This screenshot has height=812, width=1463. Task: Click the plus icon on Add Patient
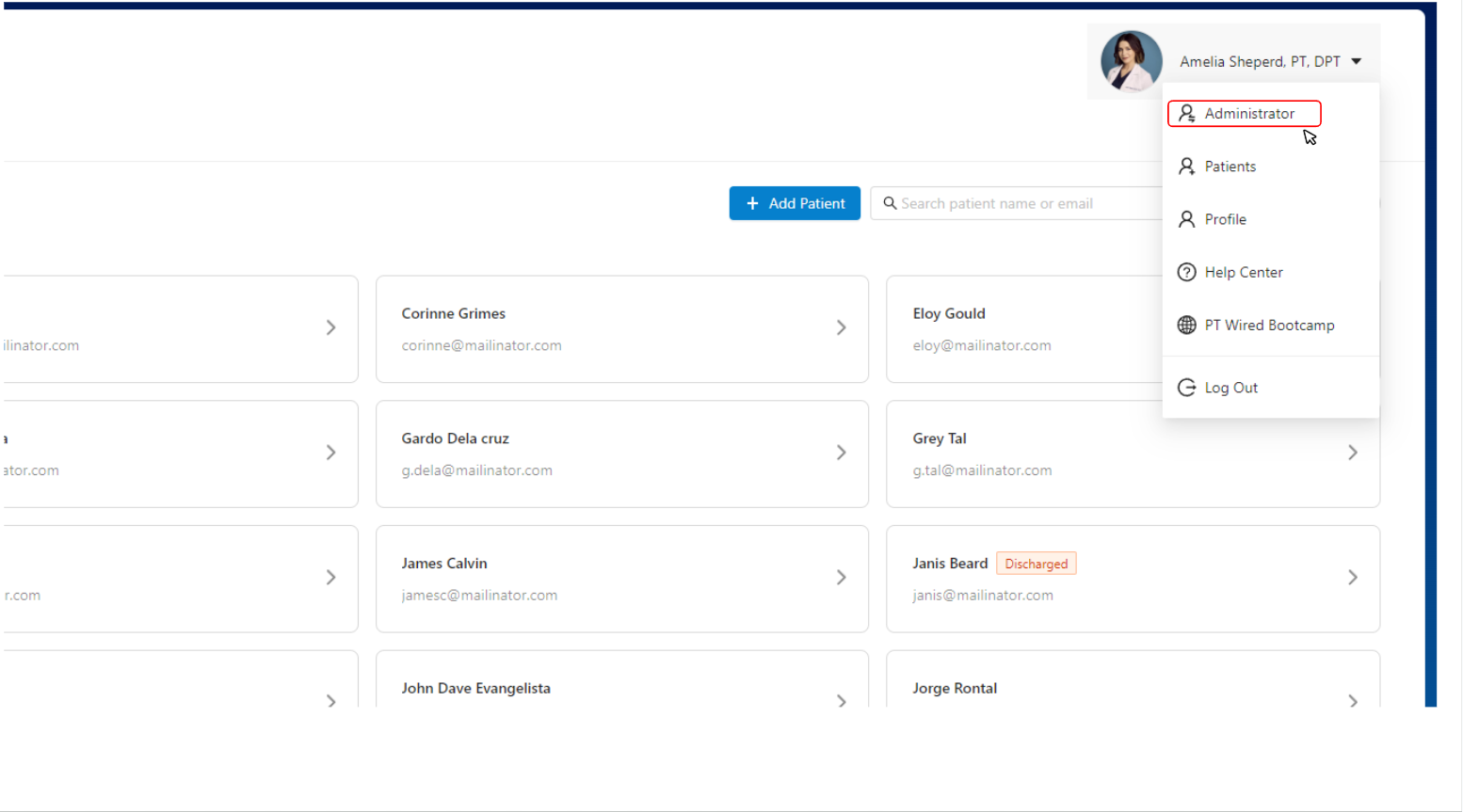752,203
